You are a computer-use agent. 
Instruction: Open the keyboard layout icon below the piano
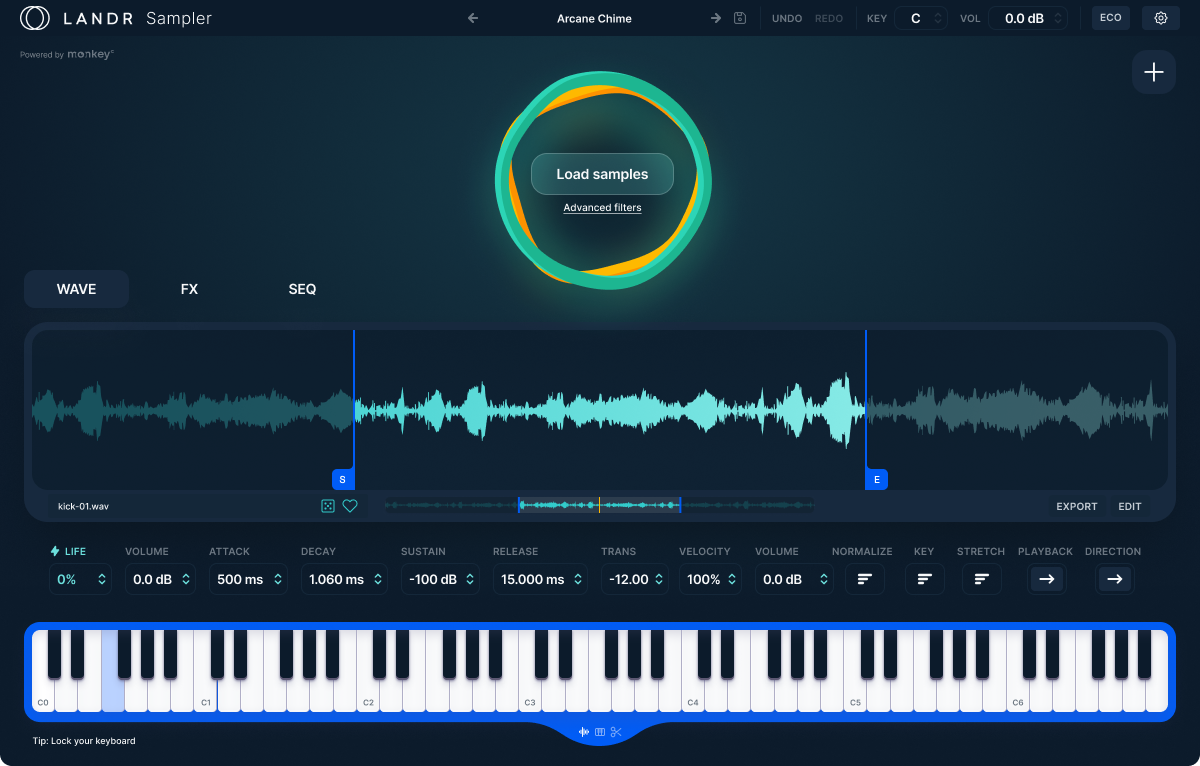point(600,731)
